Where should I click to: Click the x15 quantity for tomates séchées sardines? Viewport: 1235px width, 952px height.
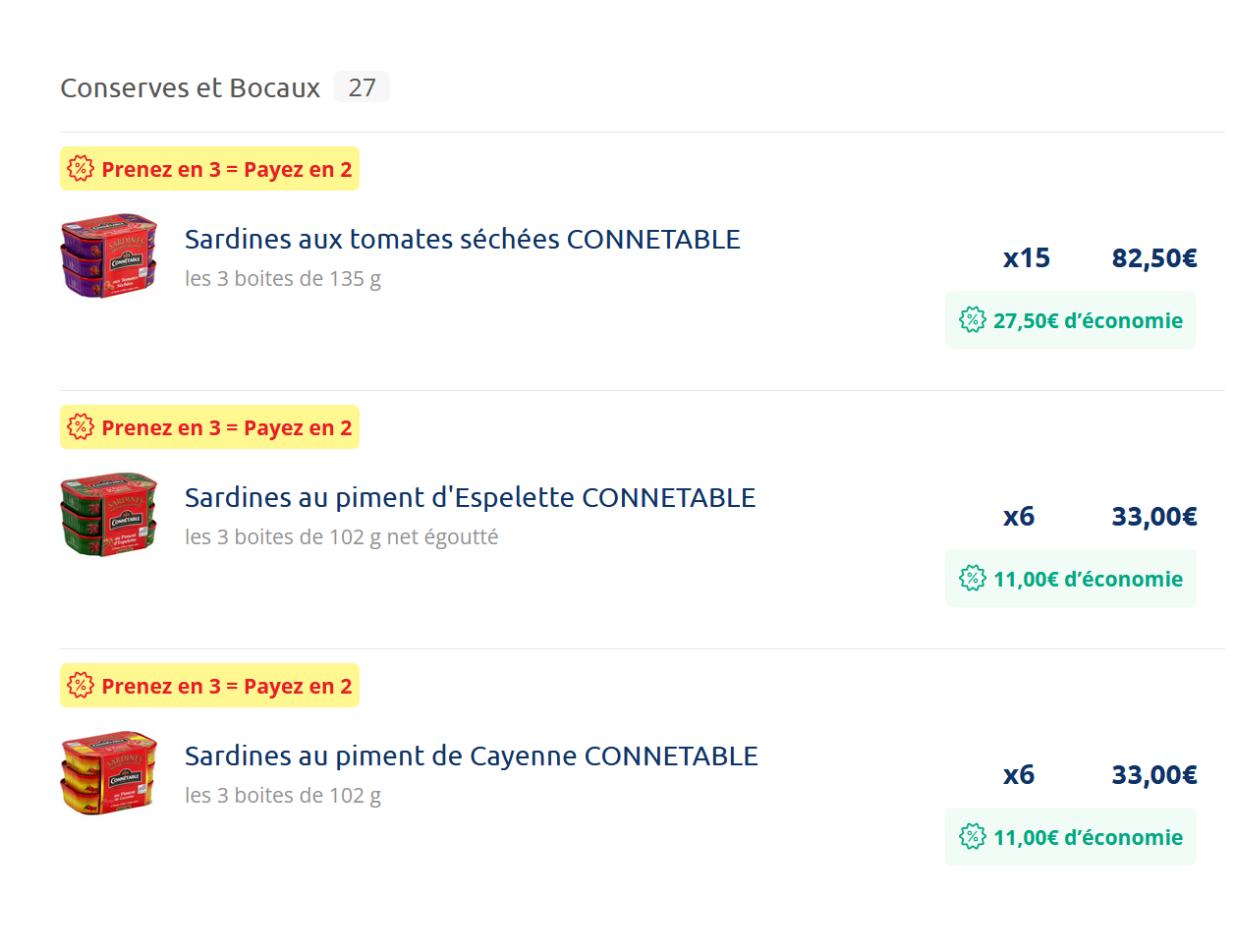coord(1026,258)
